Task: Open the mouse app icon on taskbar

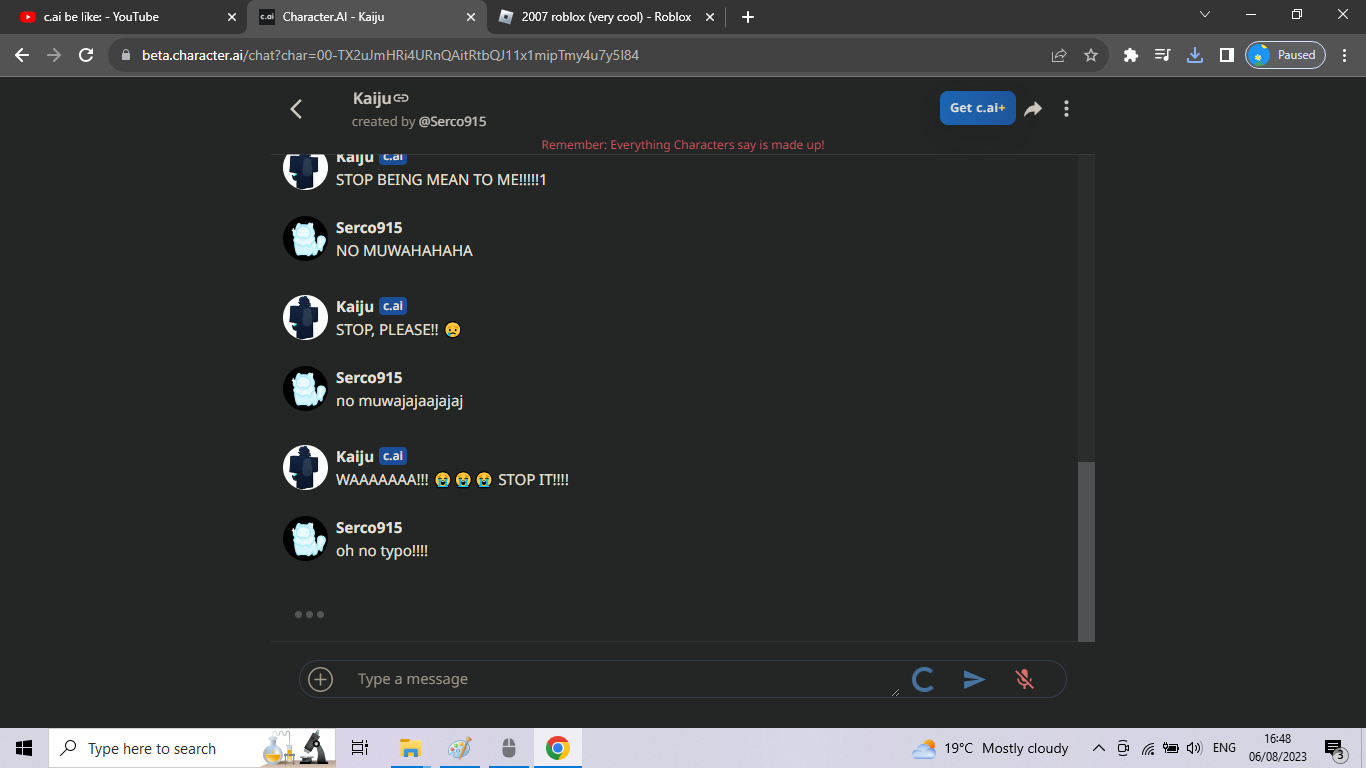Action: click(x=508, y=748)
